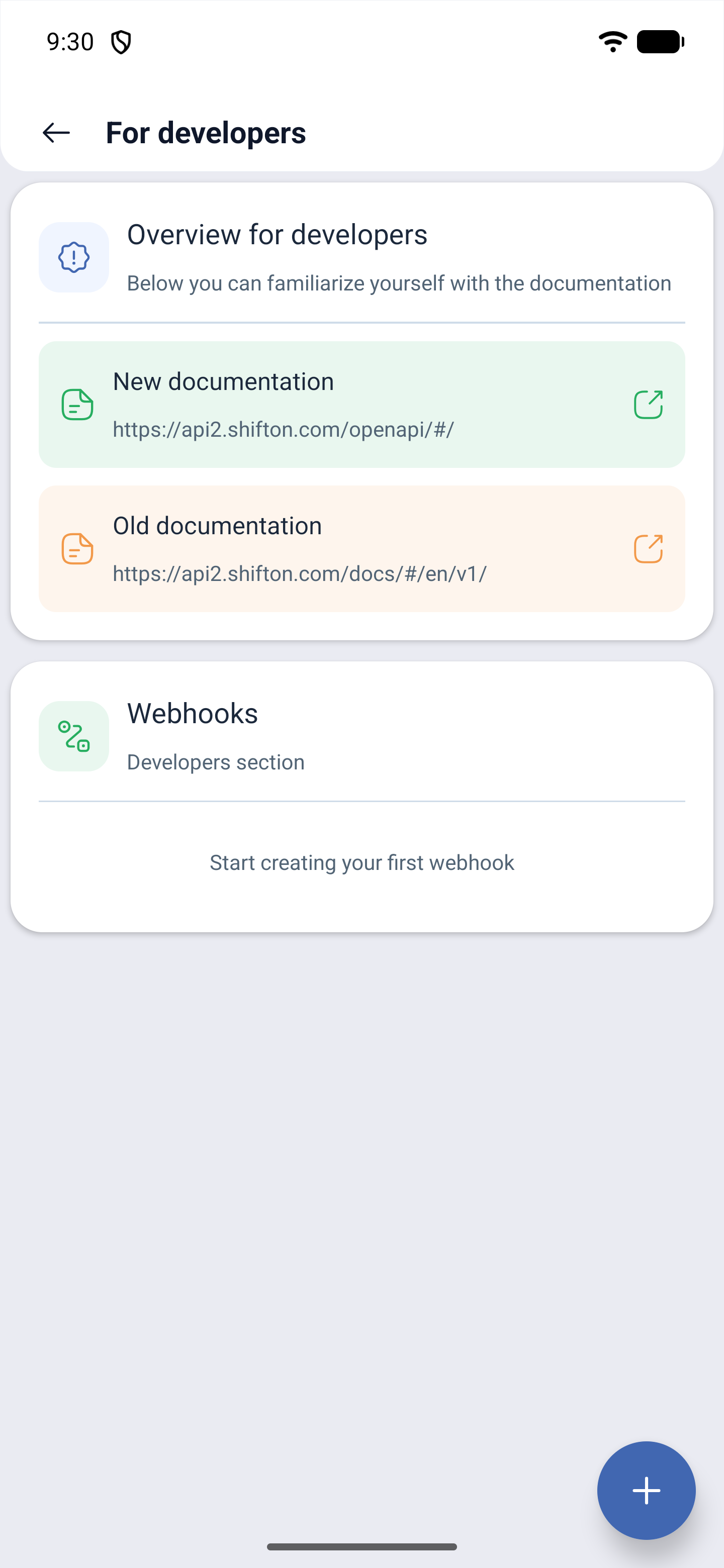Open the New documentation external link icon
The image size is (724, 1568).
[x=648, y=405]
